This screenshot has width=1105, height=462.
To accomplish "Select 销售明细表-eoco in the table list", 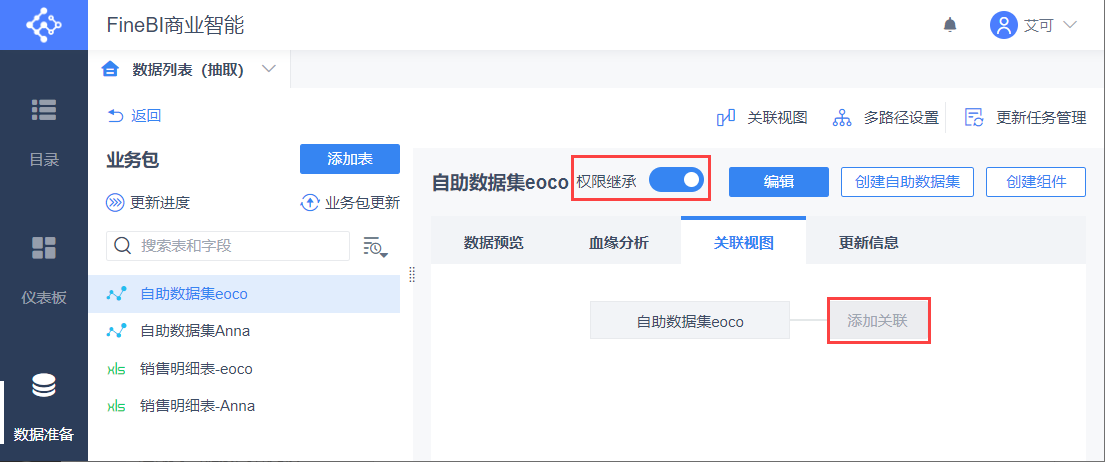I will (x=196, y=369).
